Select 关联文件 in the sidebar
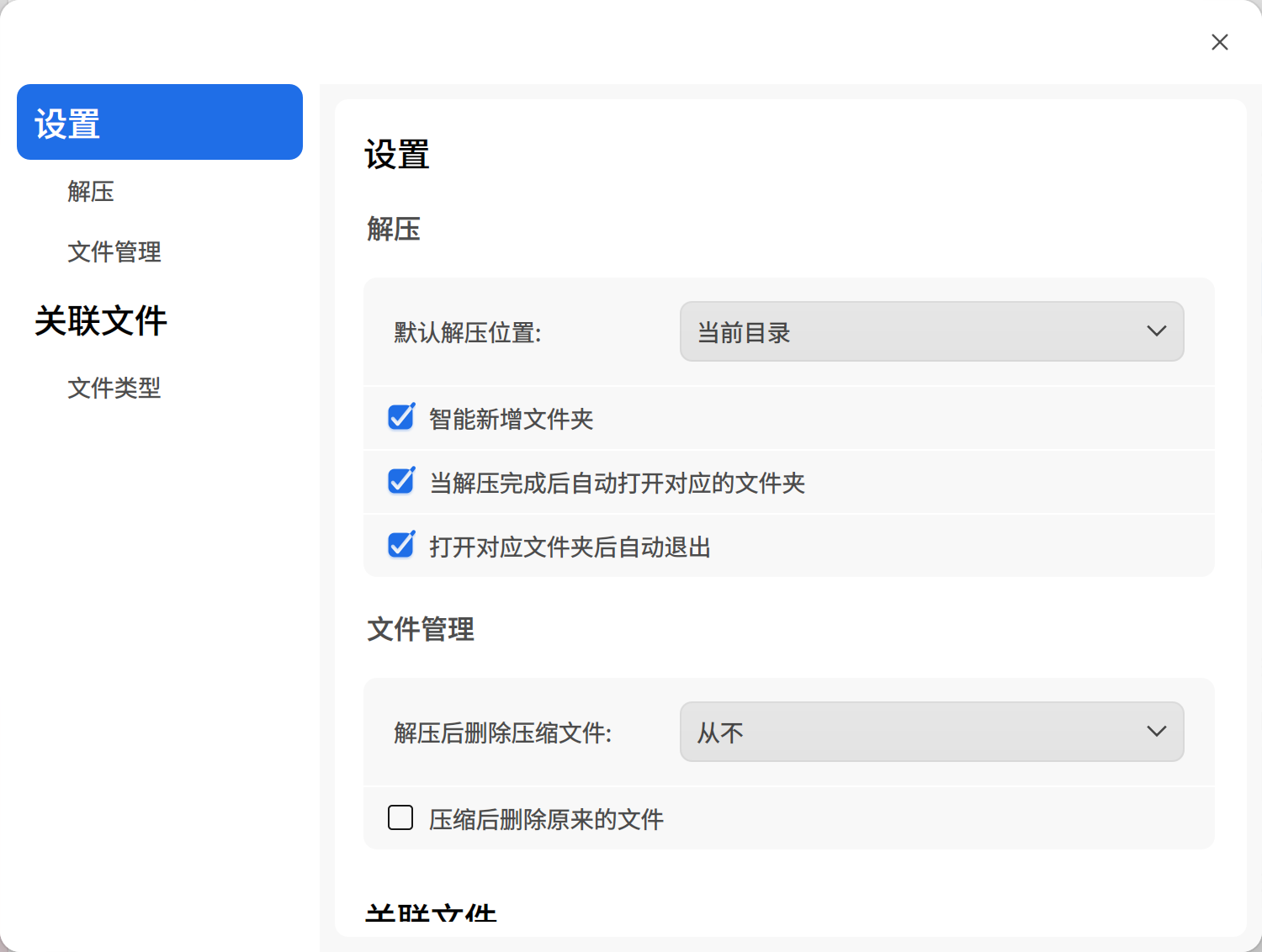This screenshot has height=952, width=1262. (x=101, y=320)
